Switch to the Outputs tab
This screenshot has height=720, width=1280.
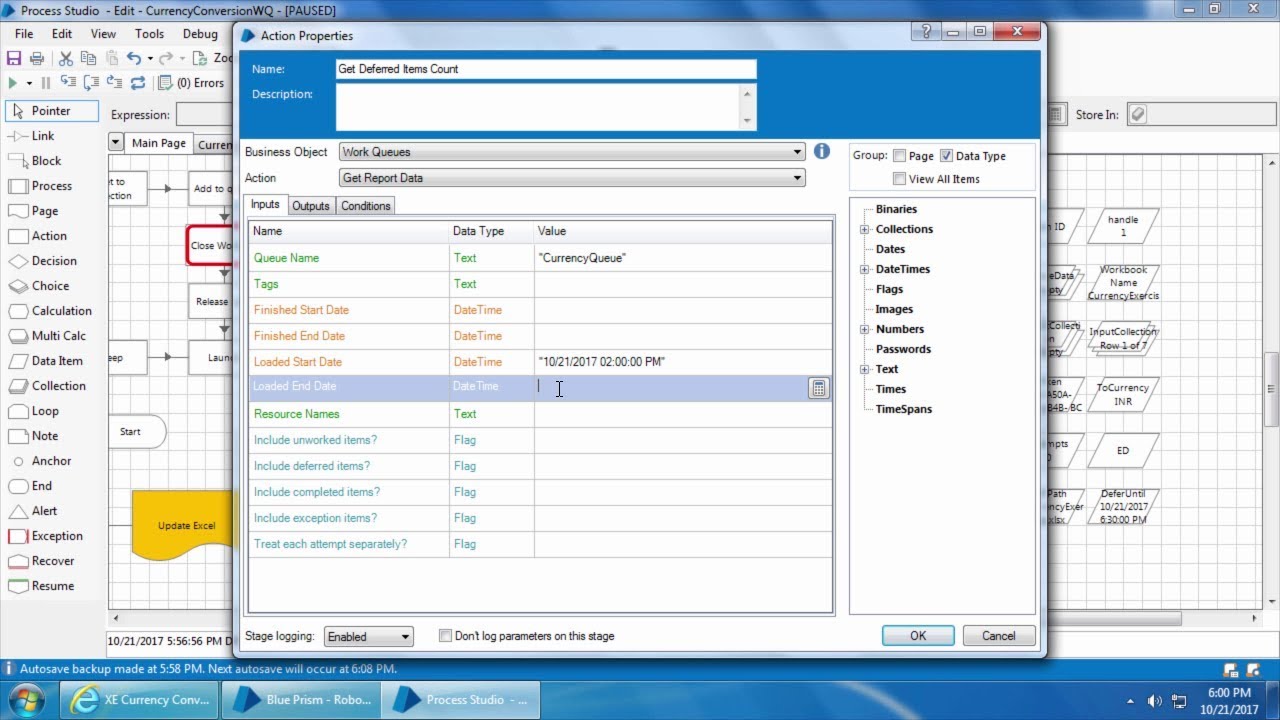point(311,206)
